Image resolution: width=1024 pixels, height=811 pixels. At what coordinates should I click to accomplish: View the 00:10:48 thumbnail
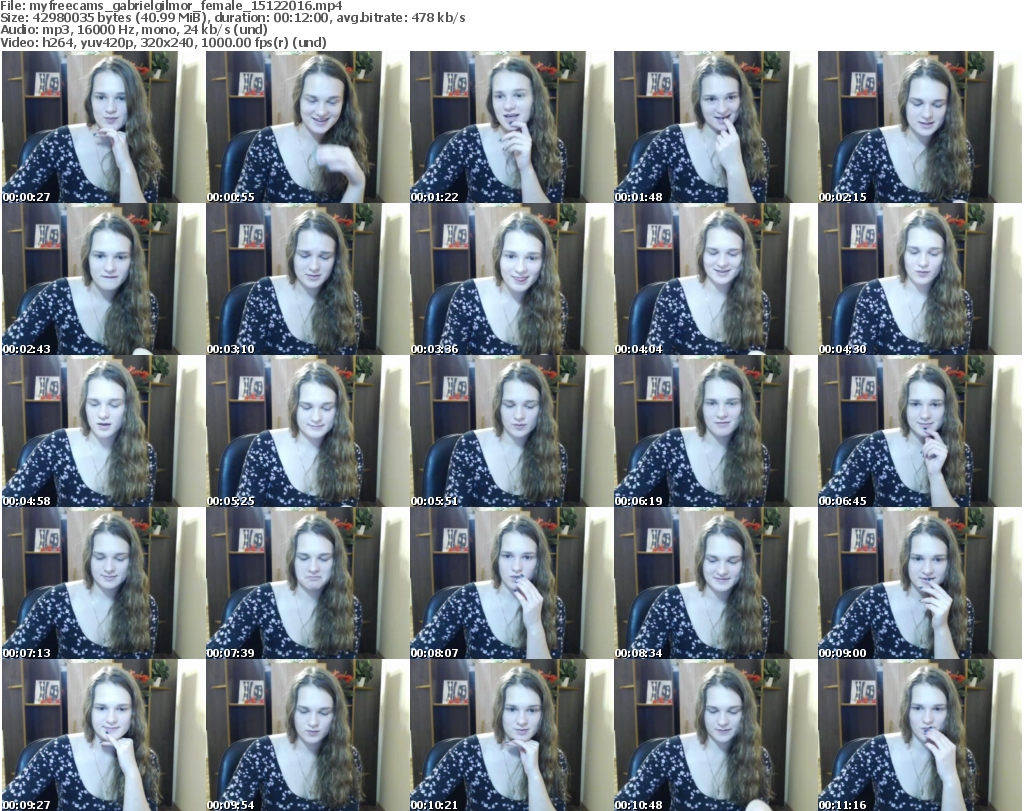point(715,735)
